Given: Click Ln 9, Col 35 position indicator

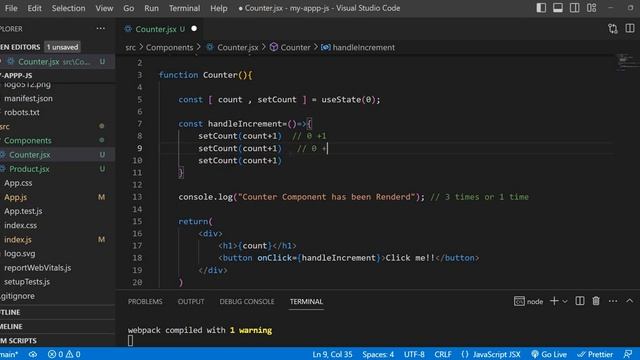Looking at the screenshot, I should click(332, 354).
